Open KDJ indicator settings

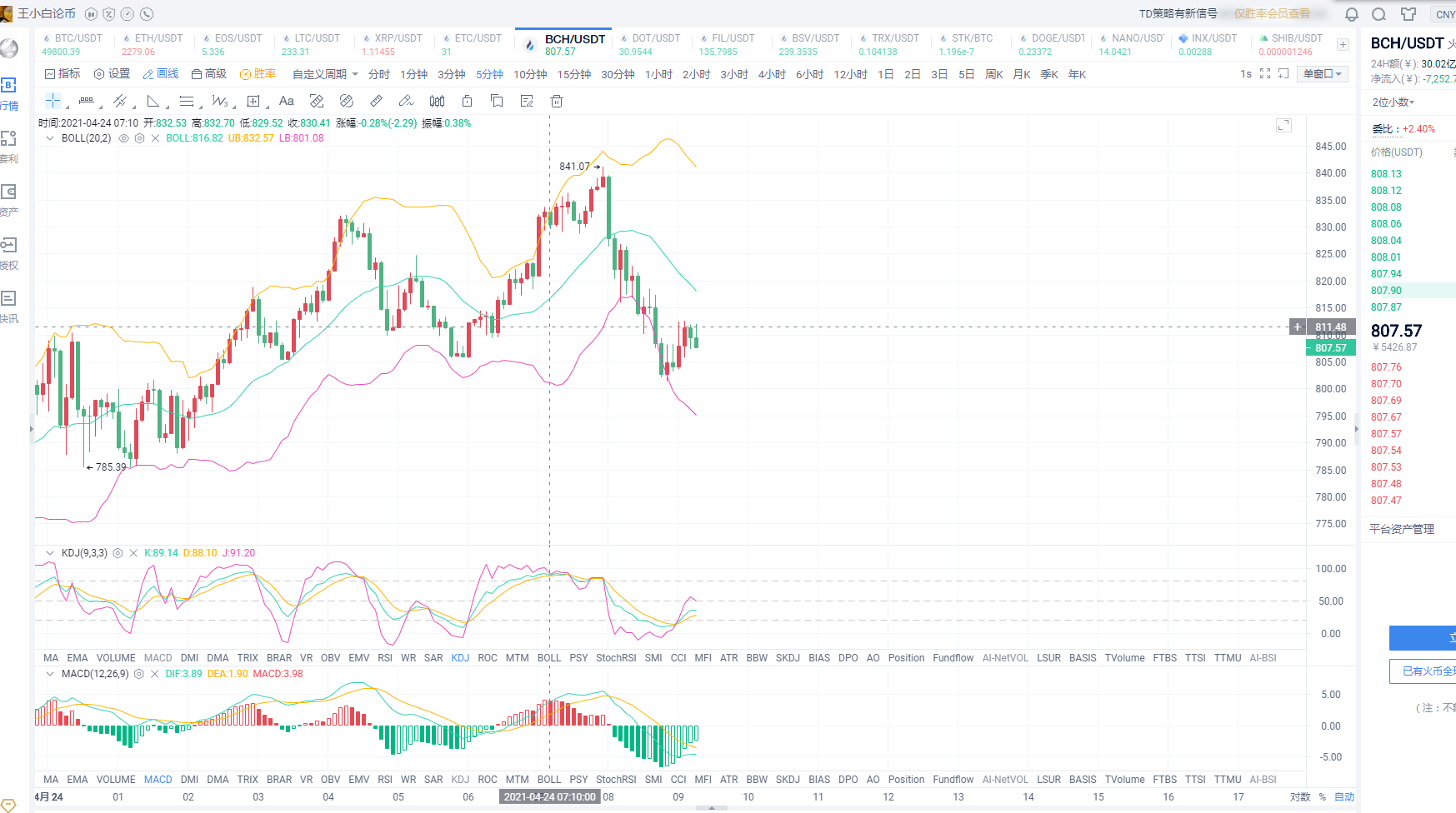pyautogui.click(x=118, y=553)
